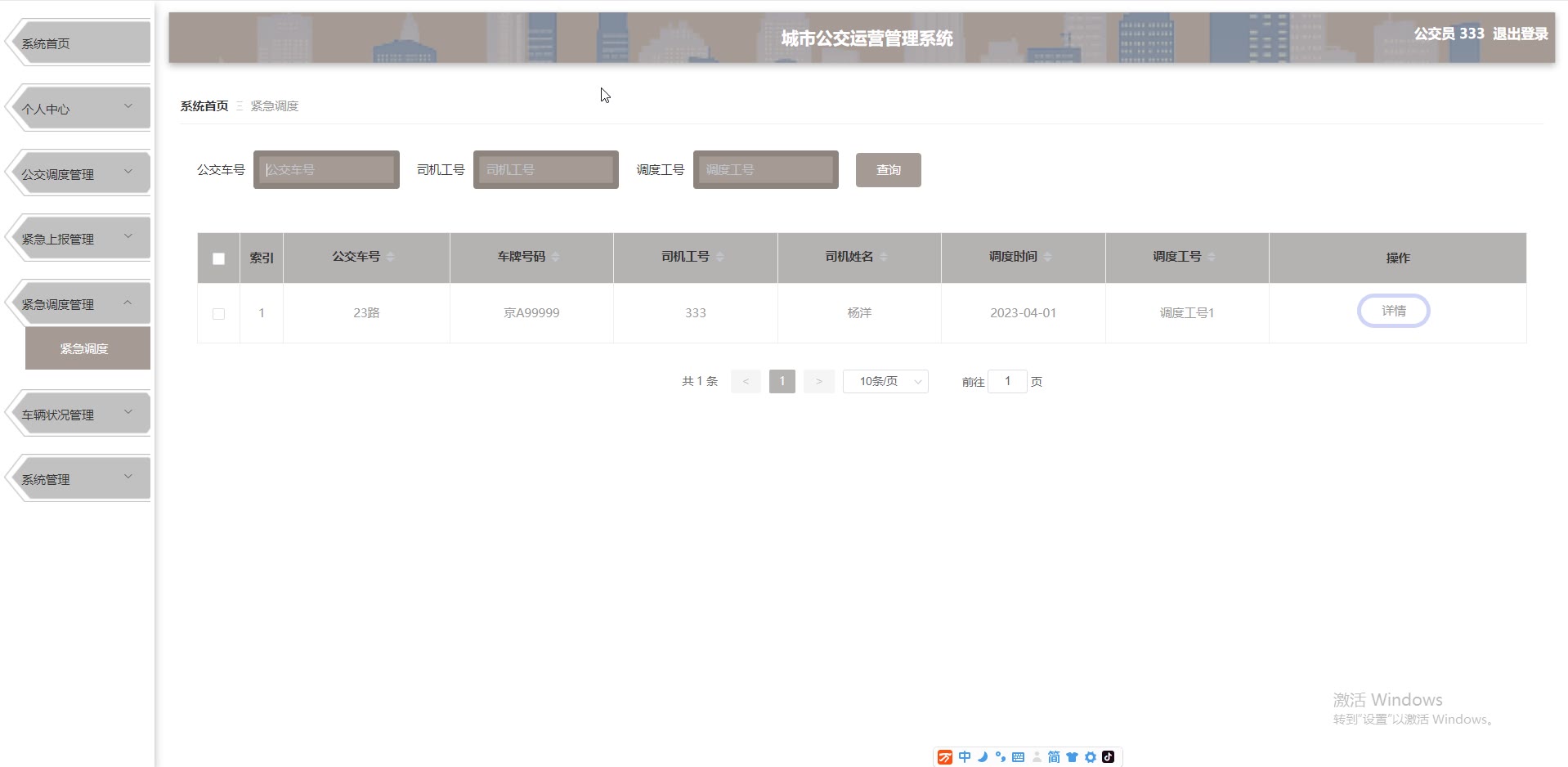Expand the 系统管理 menu arrow
1568x767 pixels.
(x=128, y=477)
